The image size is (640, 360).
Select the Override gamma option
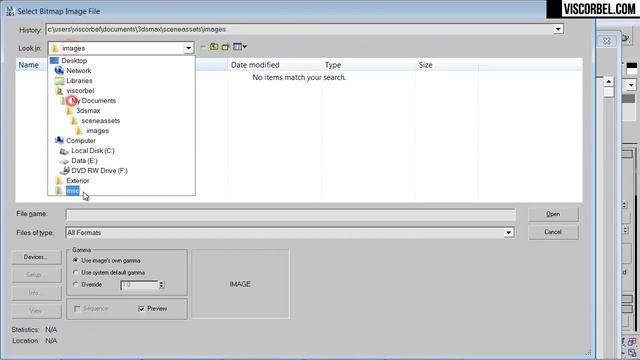(76, 284)
